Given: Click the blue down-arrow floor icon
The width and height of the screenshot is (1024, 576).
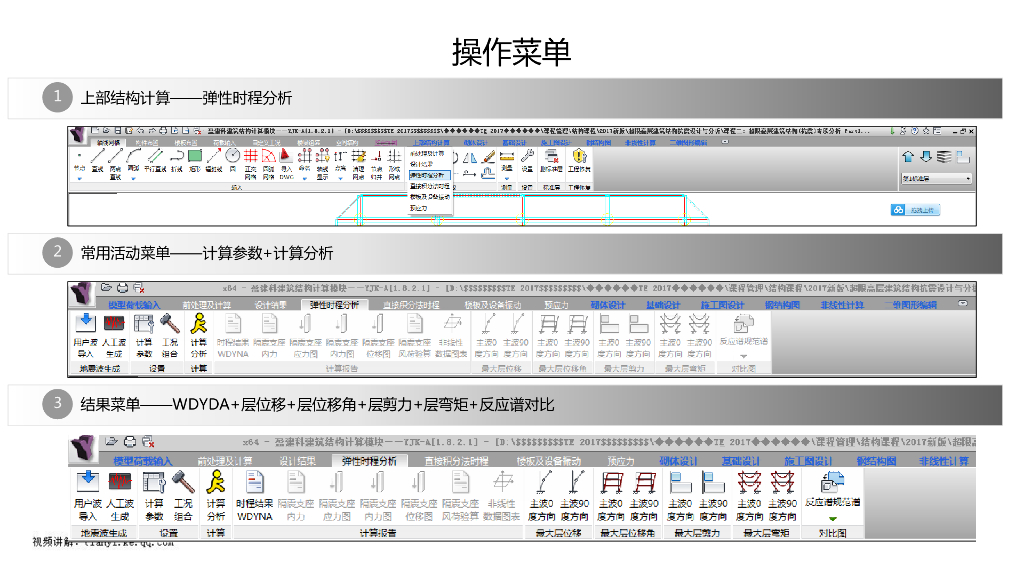Looking at the screenshot, I should coord(926,157).
